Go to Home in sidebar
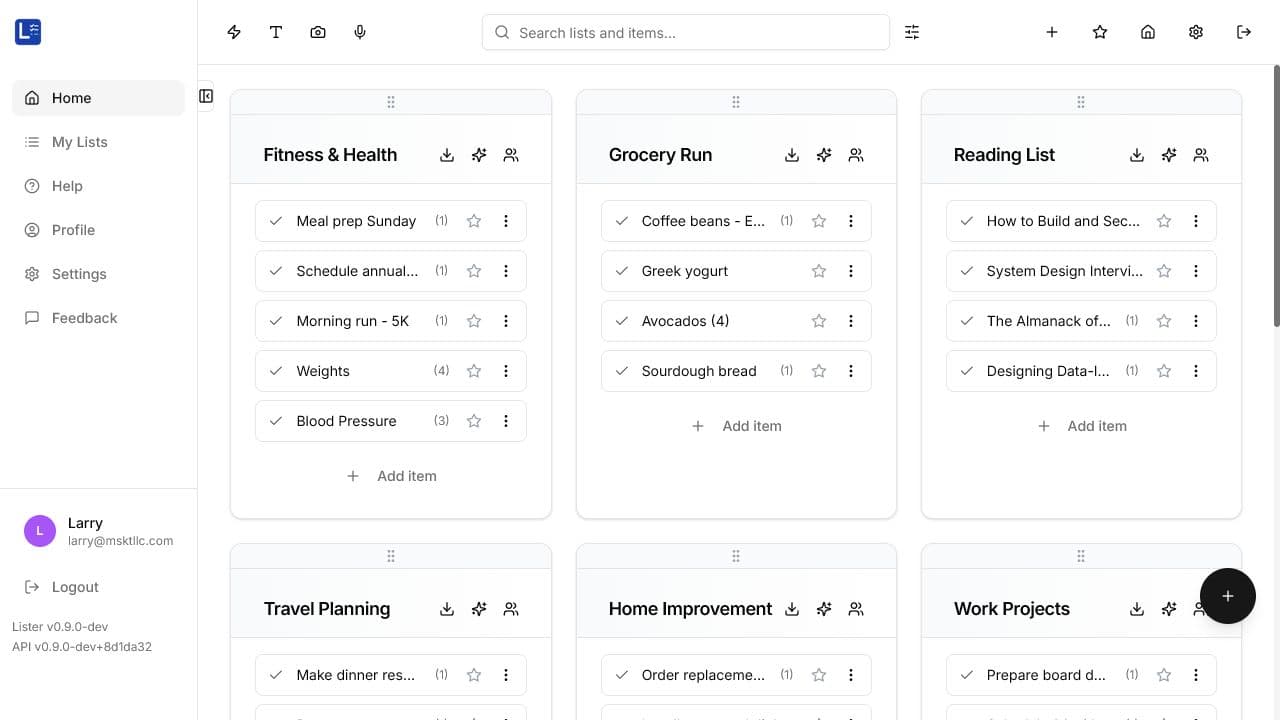The width and height of the screenshot is (1280, 720). pos(98,98)
